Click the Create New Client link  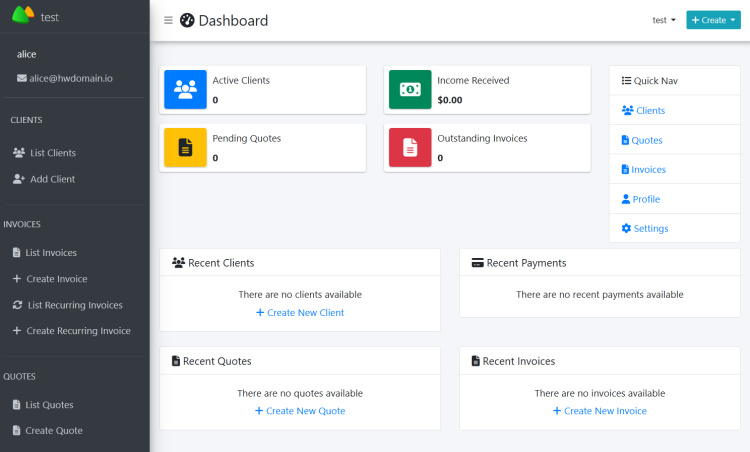300,313
